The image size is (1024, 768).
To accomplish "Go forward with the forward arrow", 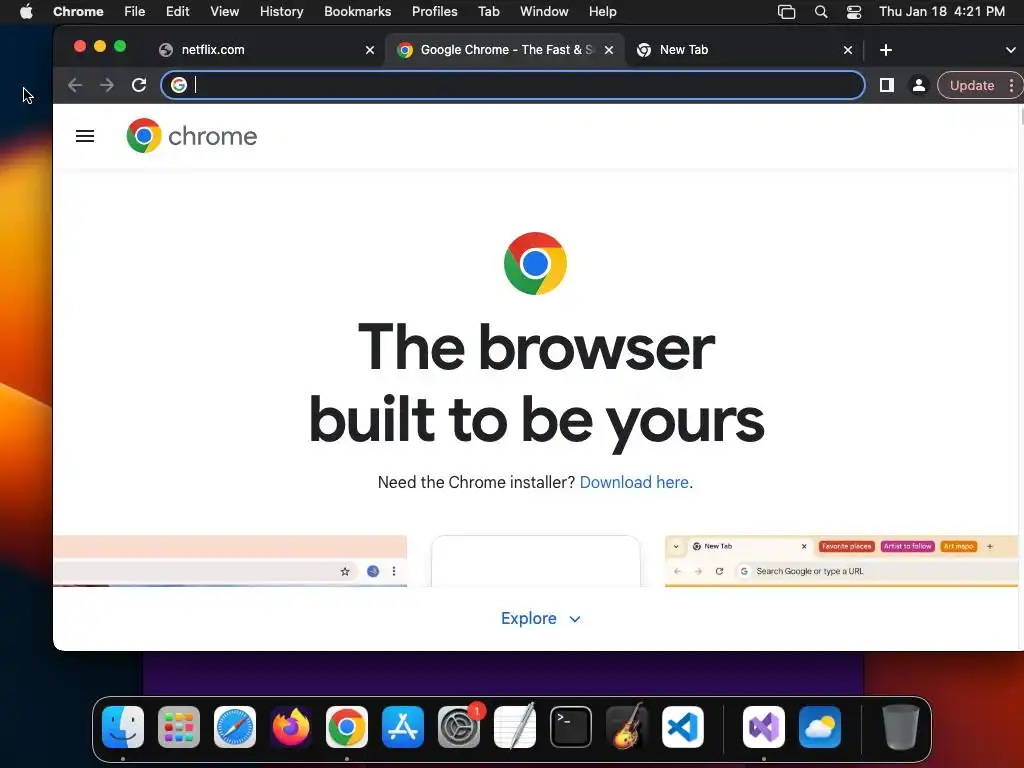I will coord(106,85).
